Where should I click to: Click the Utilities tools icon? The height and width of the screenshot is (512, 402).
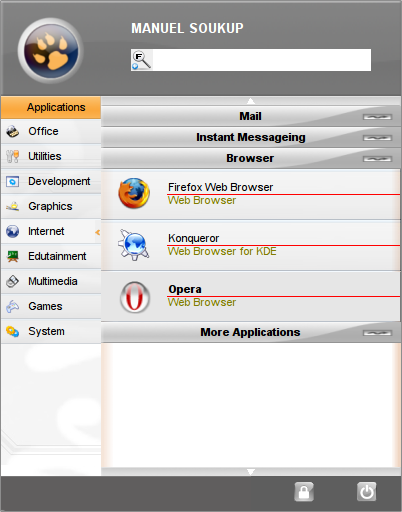click(13, 156)
